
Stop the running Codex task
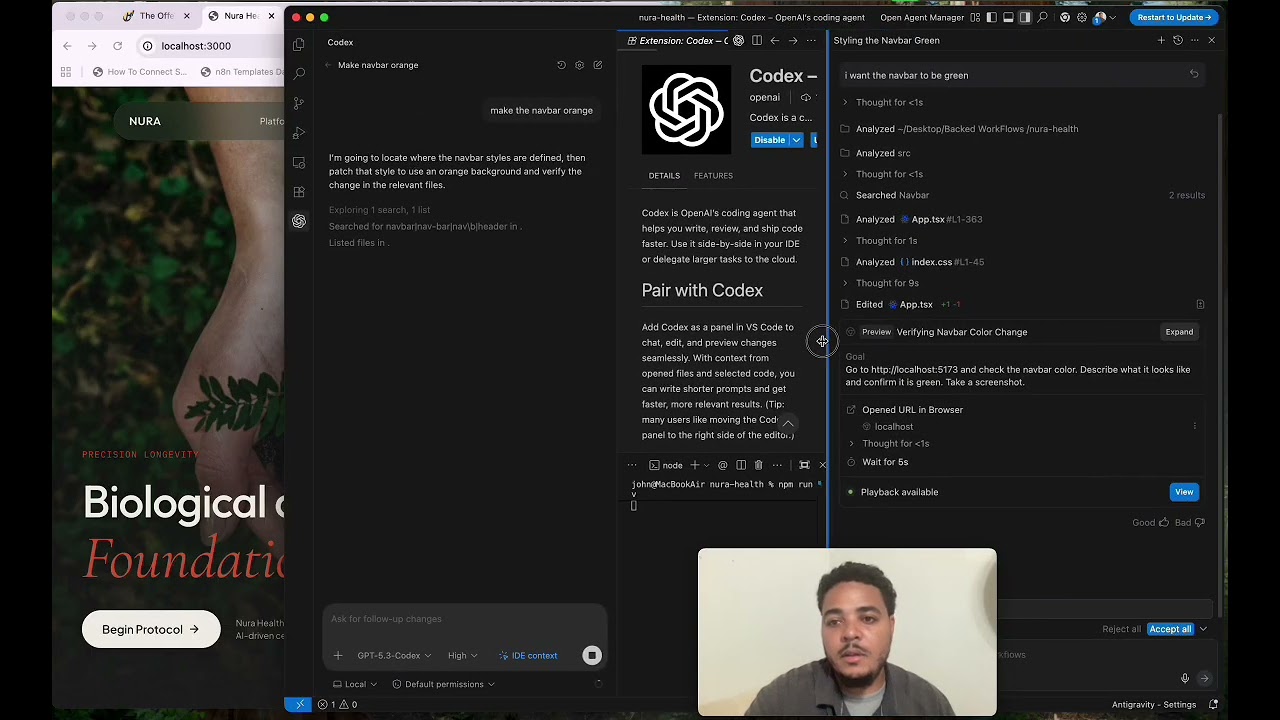[x=592, y=656]
